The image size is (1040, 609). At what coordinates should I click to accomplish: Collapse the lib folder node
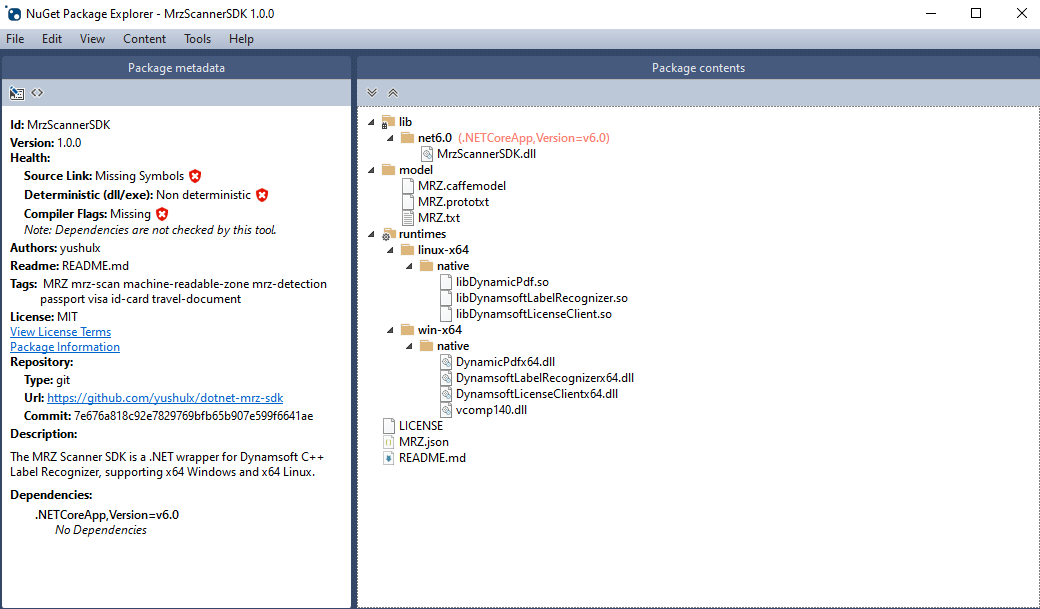(x=373, y=122)
